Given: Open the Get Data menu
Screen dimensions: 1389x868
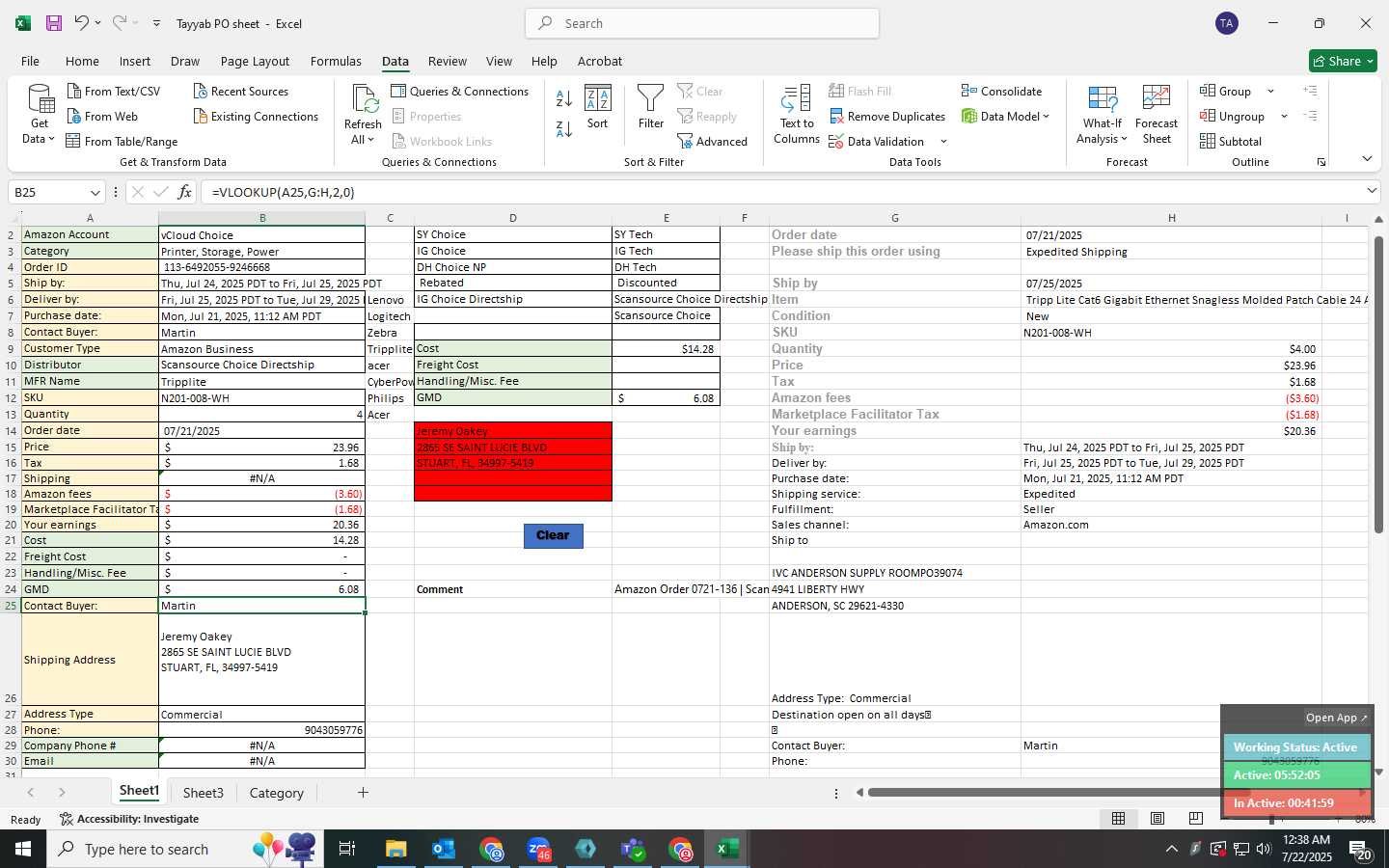Looking at the screenshot, I should pyautogui.click(x=40, y=115).
